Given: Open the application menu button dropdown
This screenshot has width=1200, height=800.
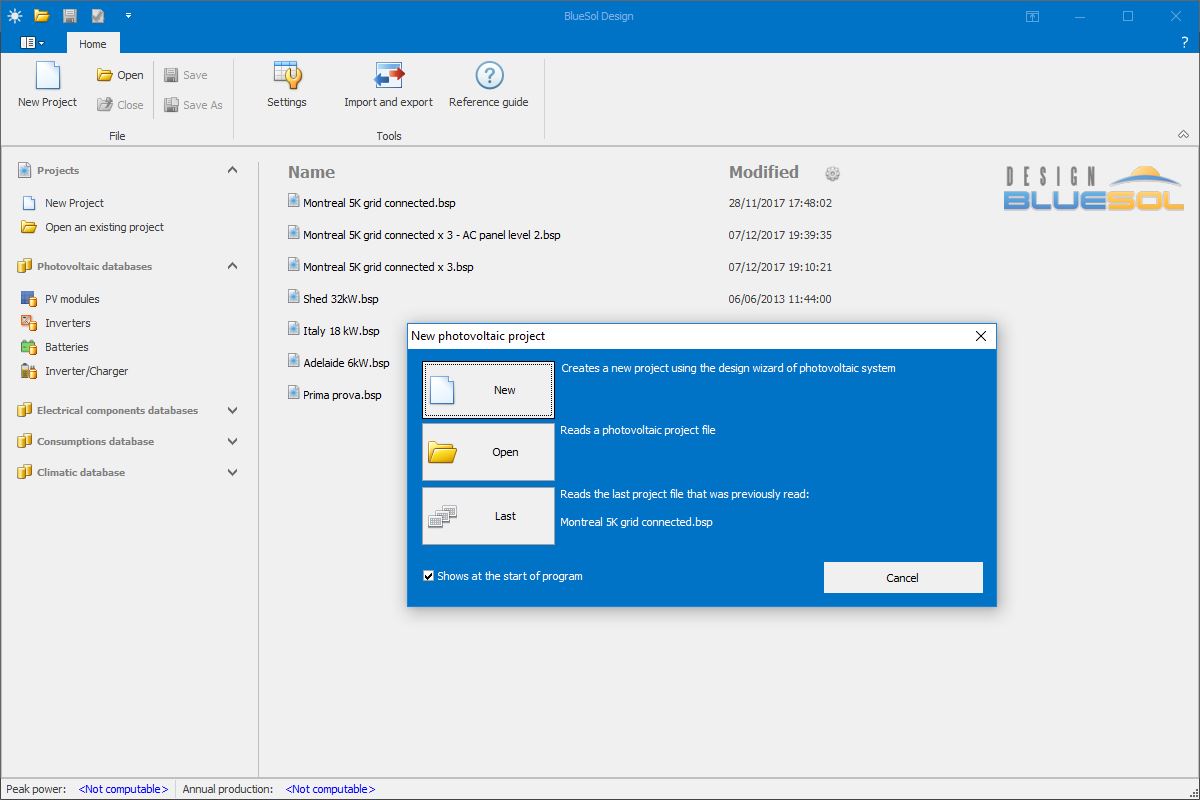Looking at the screenshot, I should (32, 43).
